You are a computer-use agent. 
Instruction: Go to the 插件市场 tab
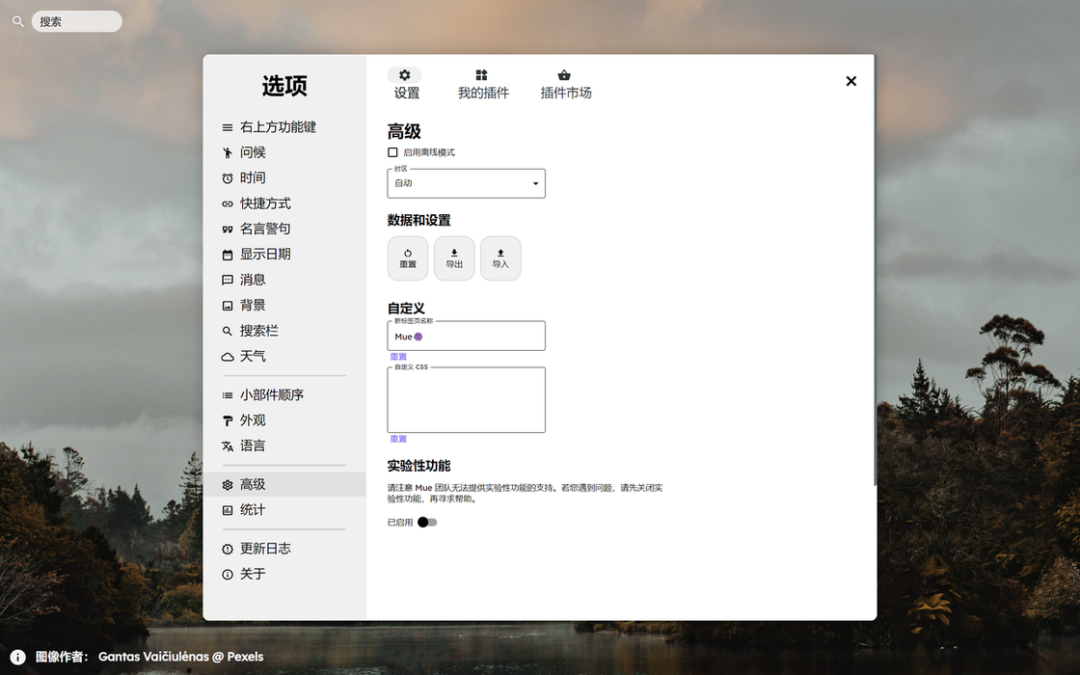(565, 84)
